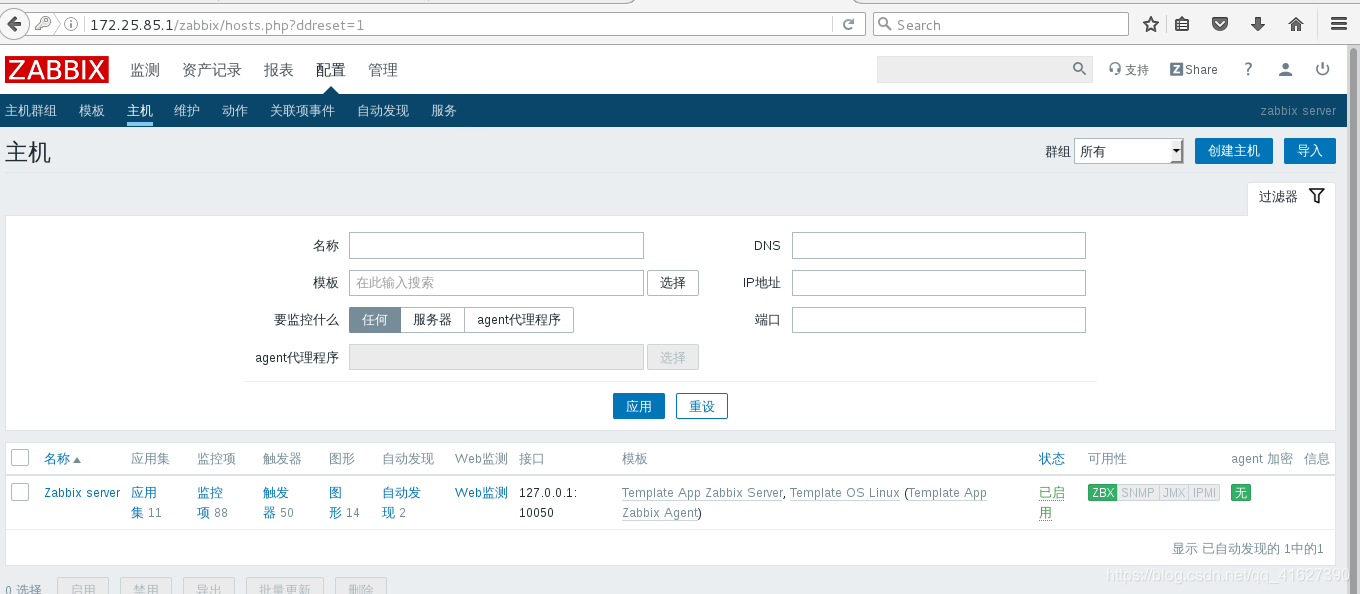Screen dimensions: 1360x594
Task: Open the browser hamburger menu
Action: pyautogui.click(x=1339, y=24)
